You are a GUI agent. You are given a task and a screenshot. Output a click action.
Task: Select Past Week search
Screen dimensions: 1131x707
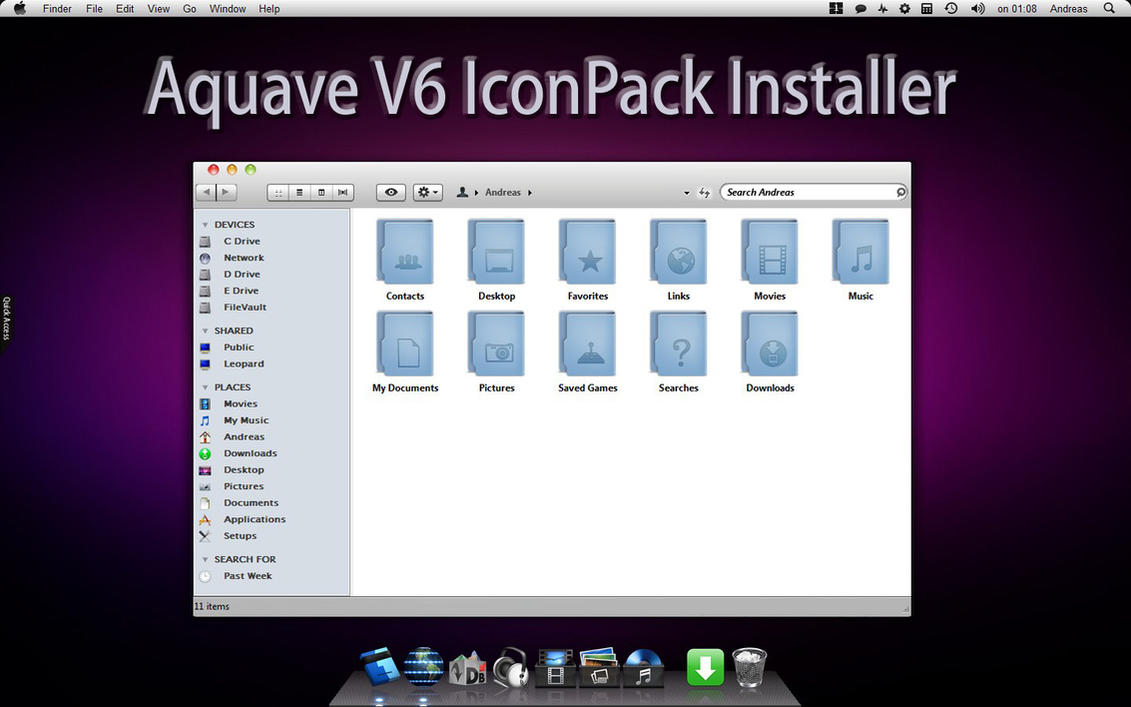(x=247, y=576)
